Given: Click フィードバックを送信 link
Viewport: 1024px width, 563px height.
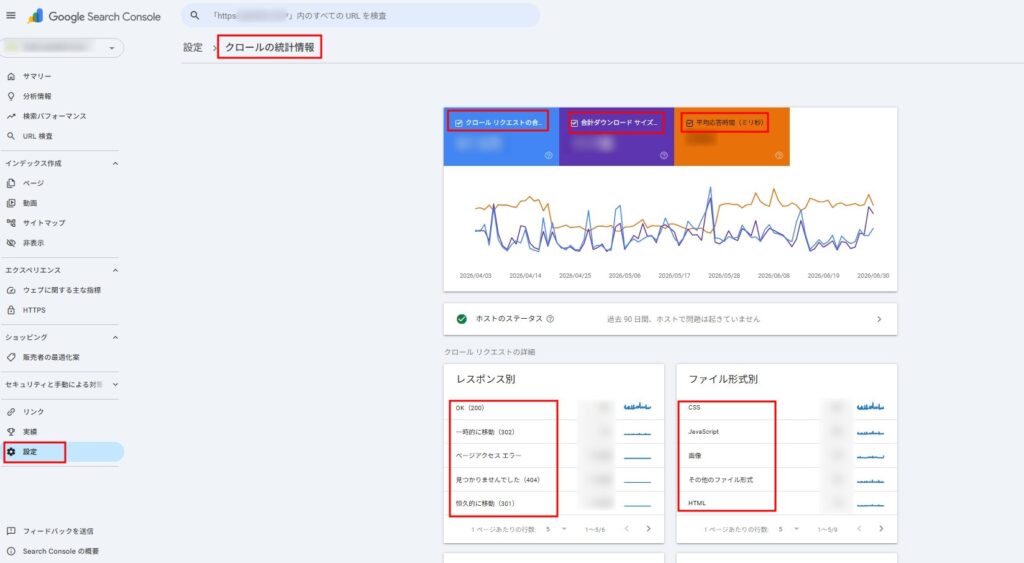Looking at the screenshot, I should point(57,531).
